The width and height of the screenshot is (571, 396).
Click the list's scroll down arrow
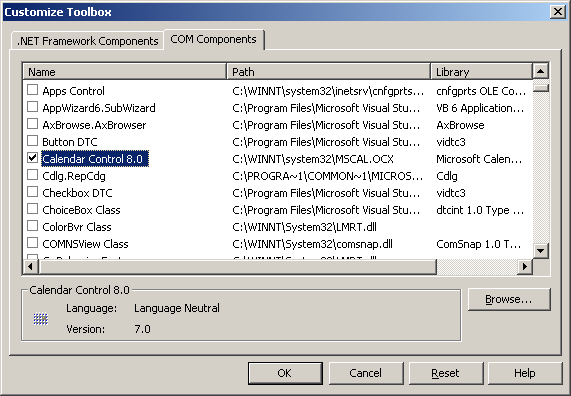(540, 251)
